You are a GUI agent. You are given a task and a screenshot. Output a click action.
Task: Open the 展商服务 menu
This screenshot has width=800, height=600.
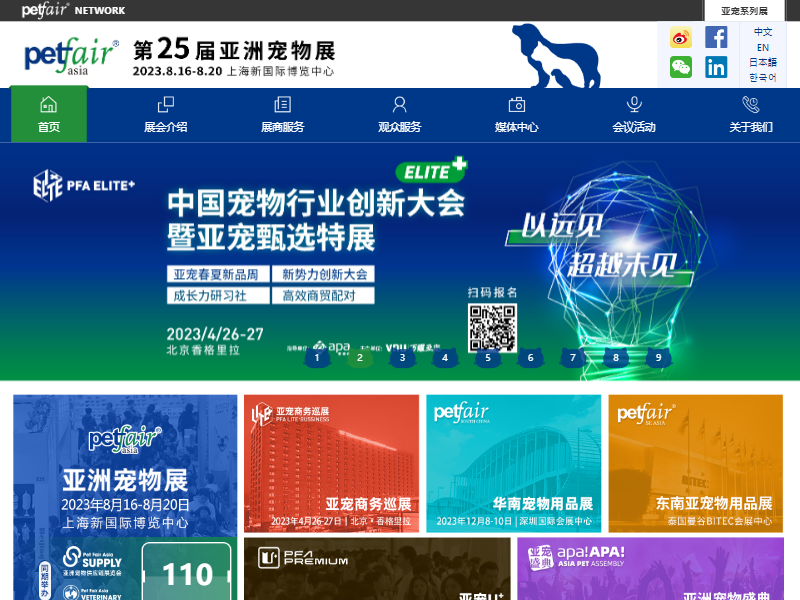283,127
